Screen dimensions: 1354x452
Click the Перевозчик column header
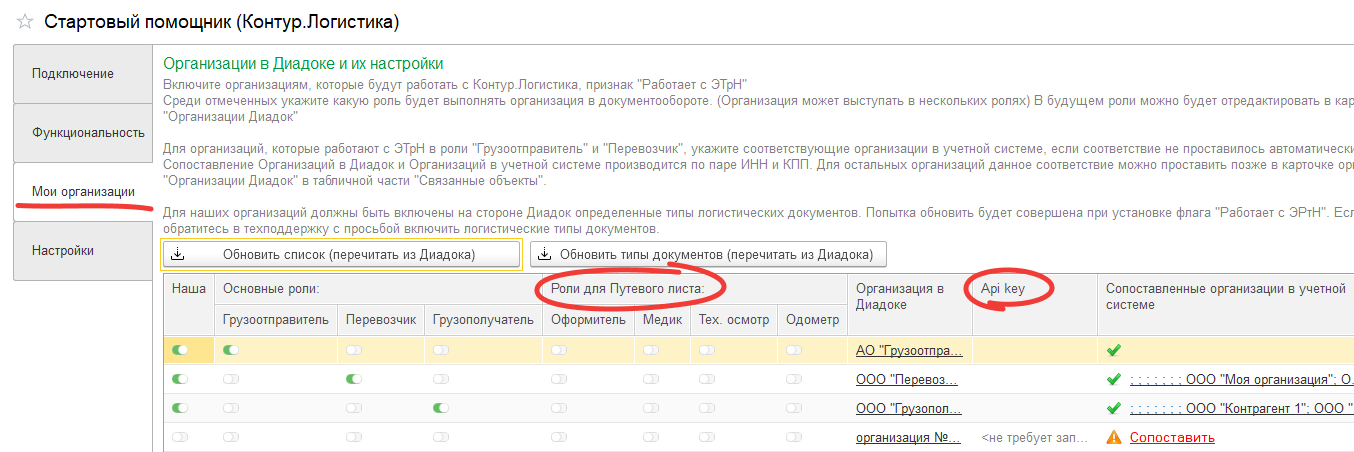click(x=381, y=320)
